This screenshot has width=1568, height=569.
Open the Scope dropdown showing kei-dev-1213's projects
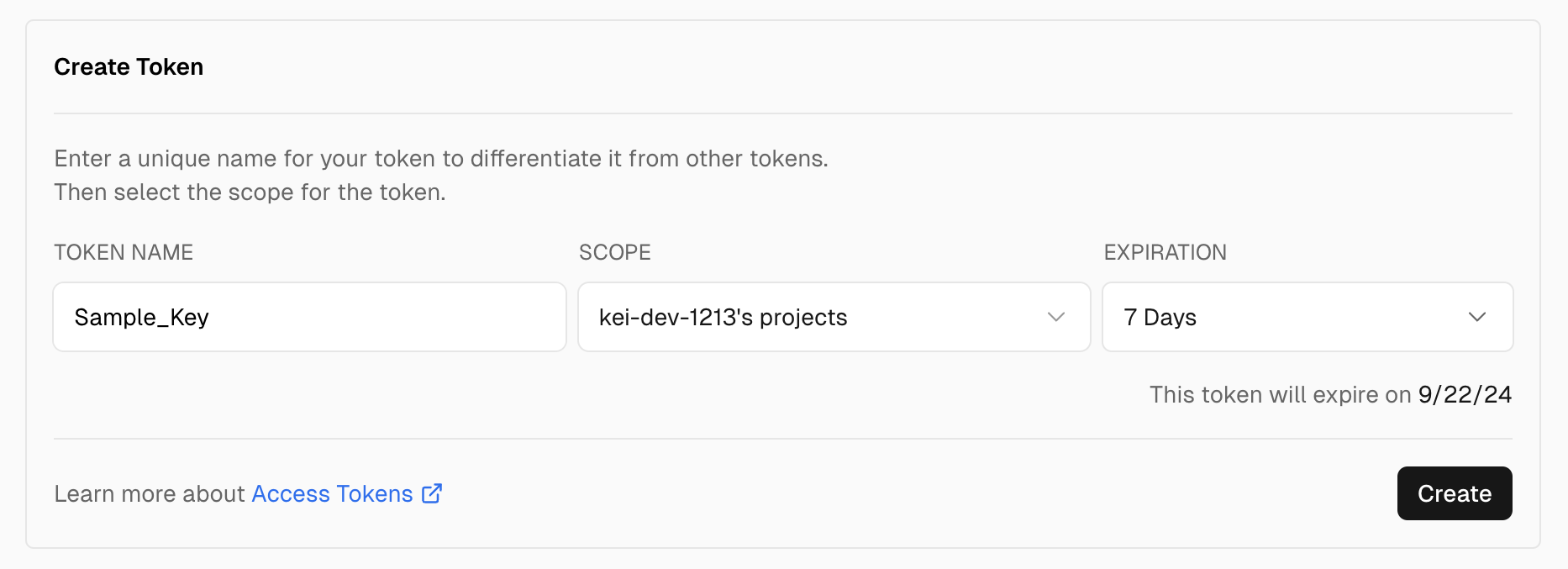coord(834,317)
